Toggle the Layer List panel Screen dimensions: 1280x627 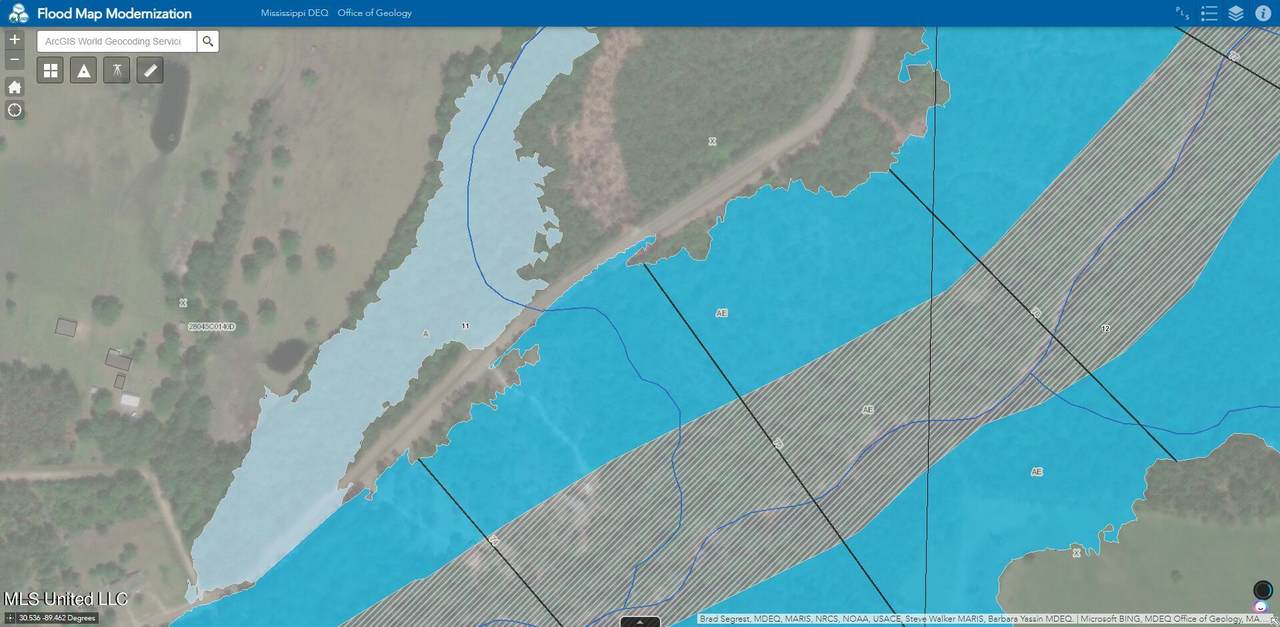pos(1236,13)
